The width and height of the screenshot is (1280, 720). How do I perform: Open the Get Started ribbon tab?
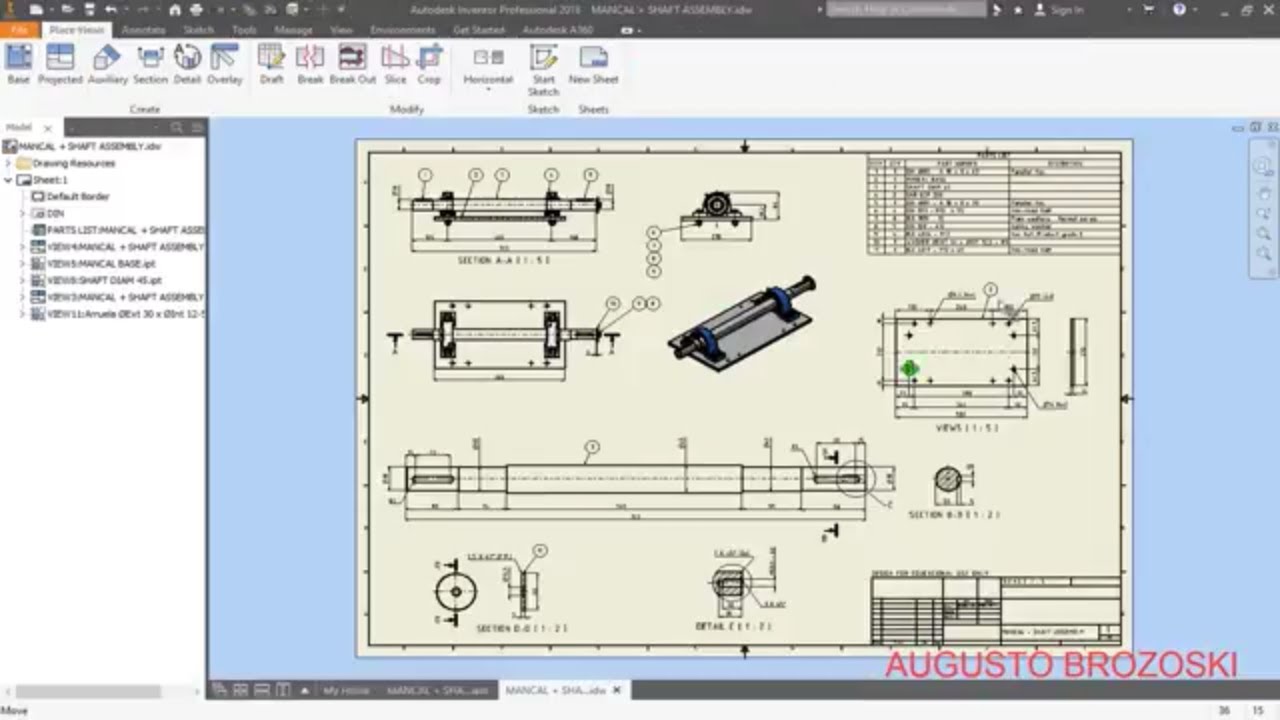tap(480, 30)
